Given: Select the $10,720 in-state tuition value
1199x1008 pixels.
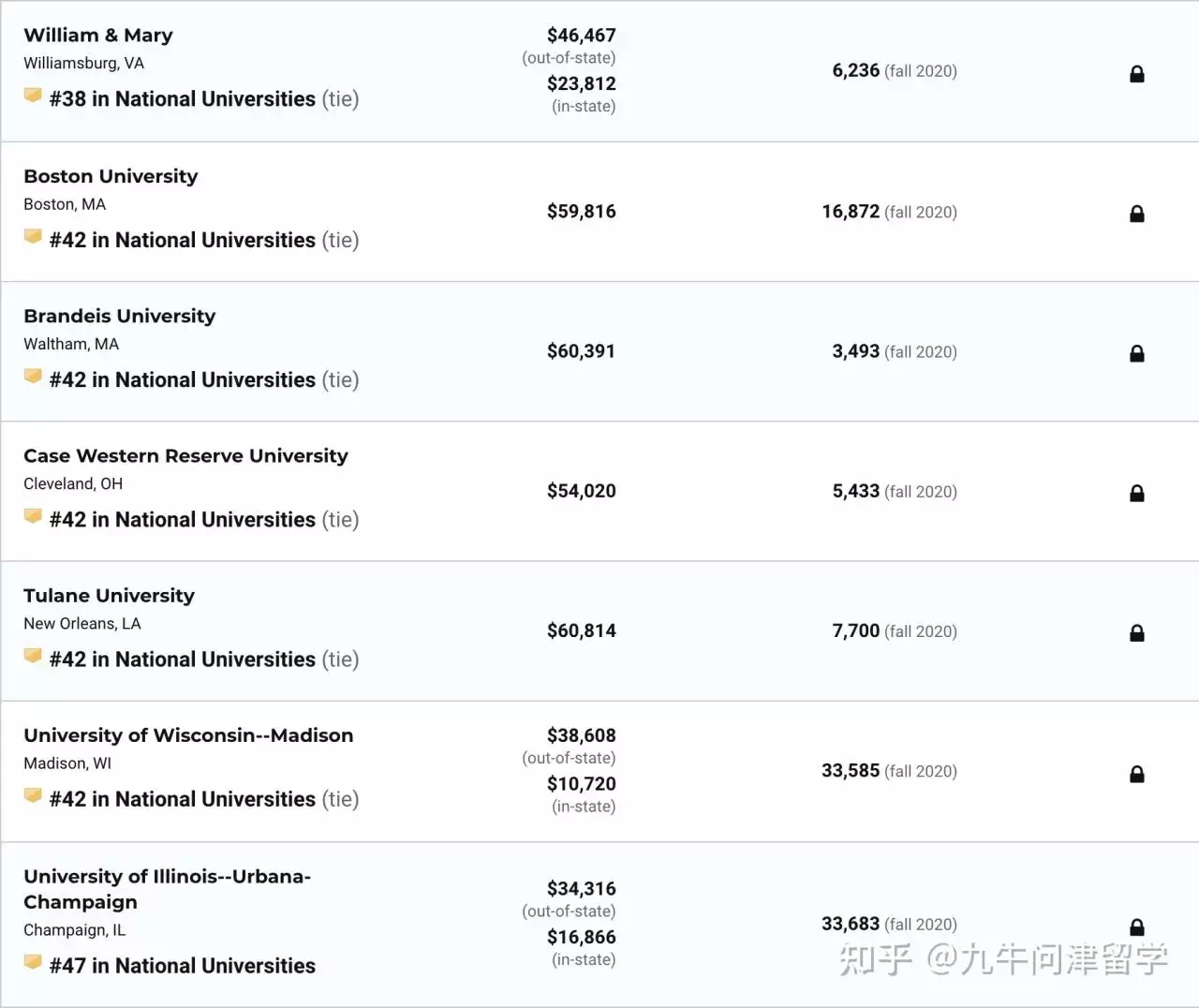Looking at the screenshot, I should pyautogui.click(x=582, y=784).
